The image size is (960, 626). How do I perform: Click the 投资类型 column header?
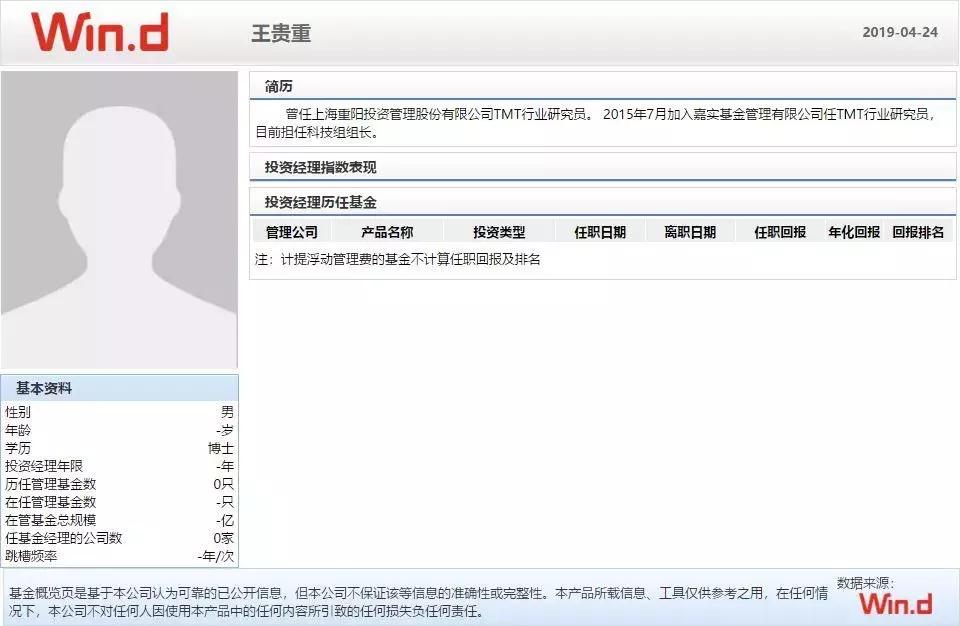click(x=500, y=231)
